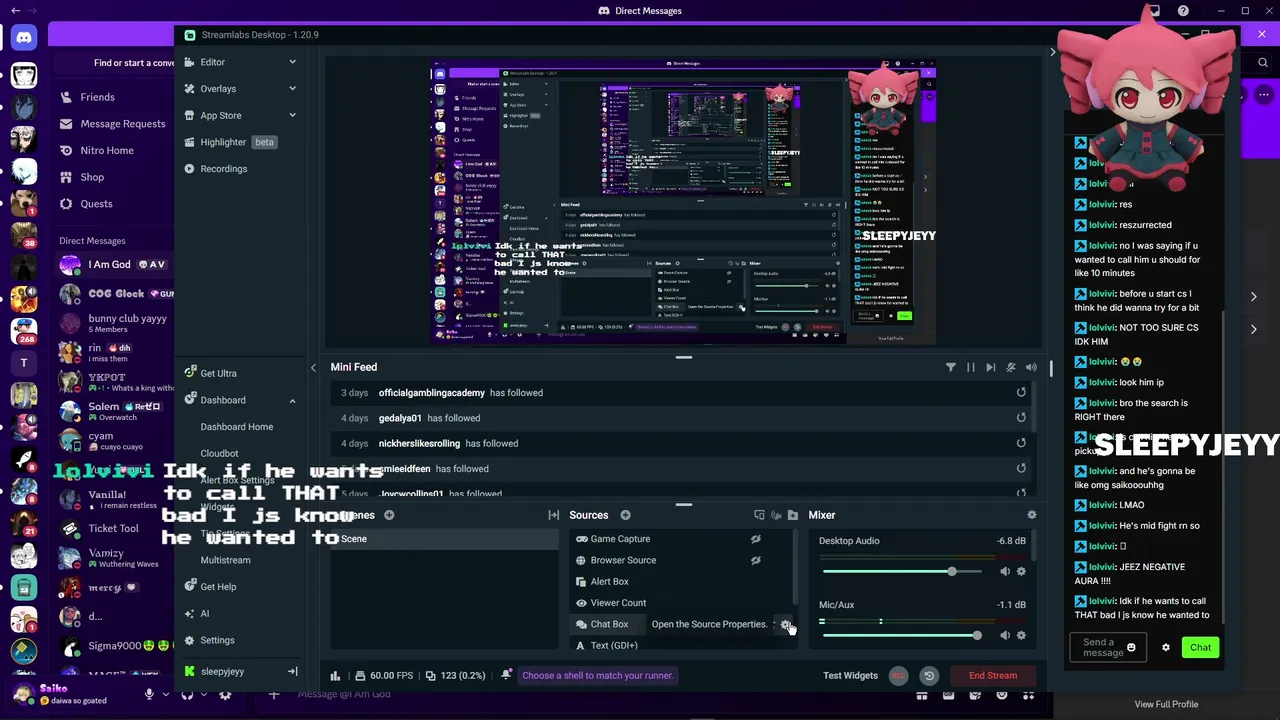Expand the Overlays menu chevron

(292, 89)
